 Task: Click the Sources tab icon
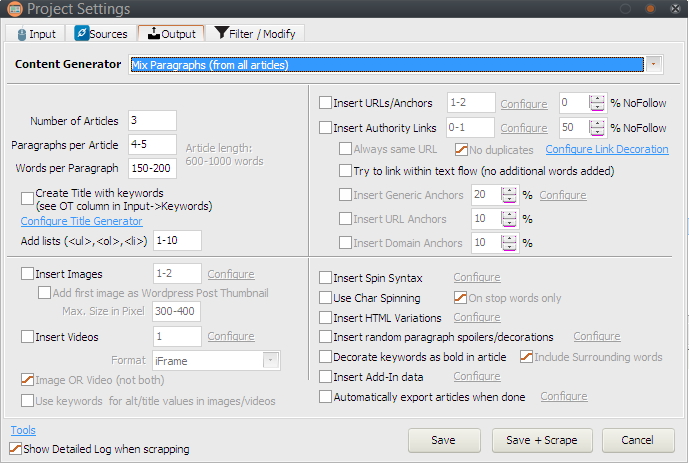82,34
